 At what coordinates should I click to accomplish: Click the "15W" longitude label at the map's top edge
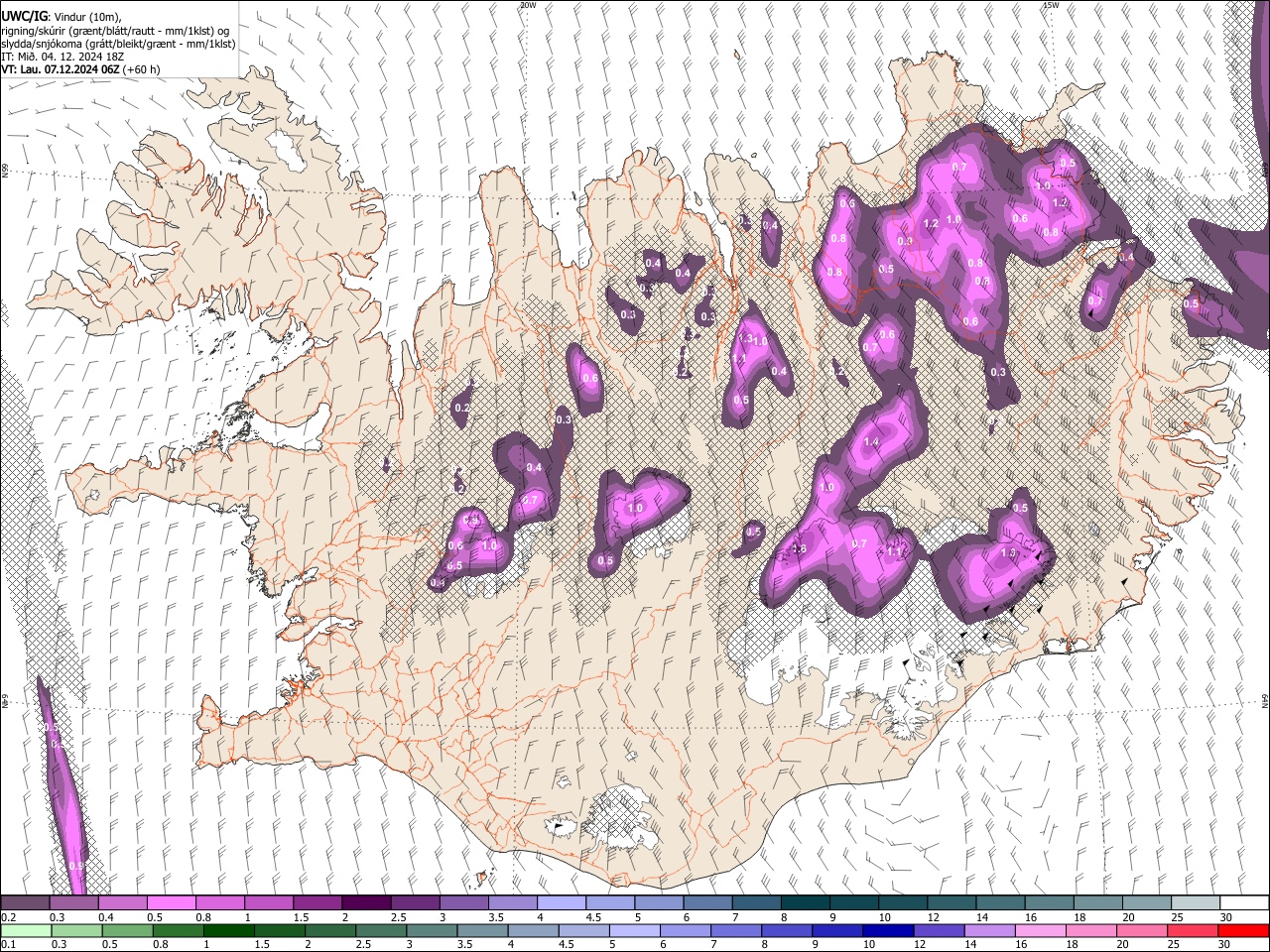1051,5
